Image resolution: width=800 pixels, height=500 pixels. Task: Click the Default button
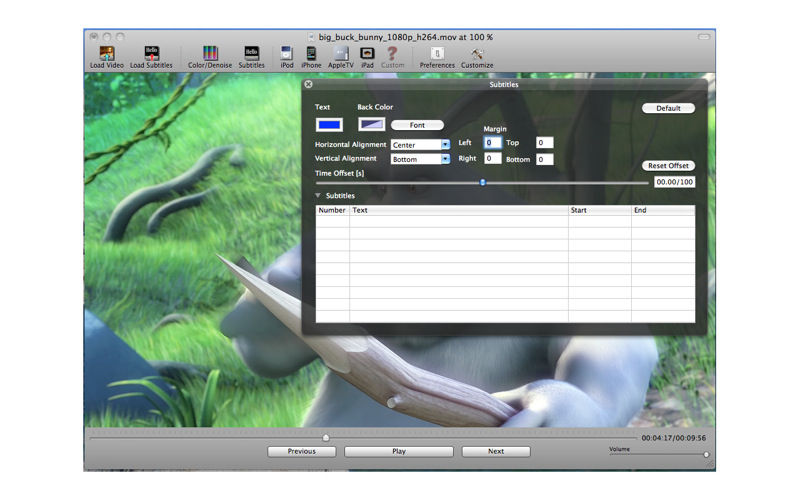click(x=668, y=108)
